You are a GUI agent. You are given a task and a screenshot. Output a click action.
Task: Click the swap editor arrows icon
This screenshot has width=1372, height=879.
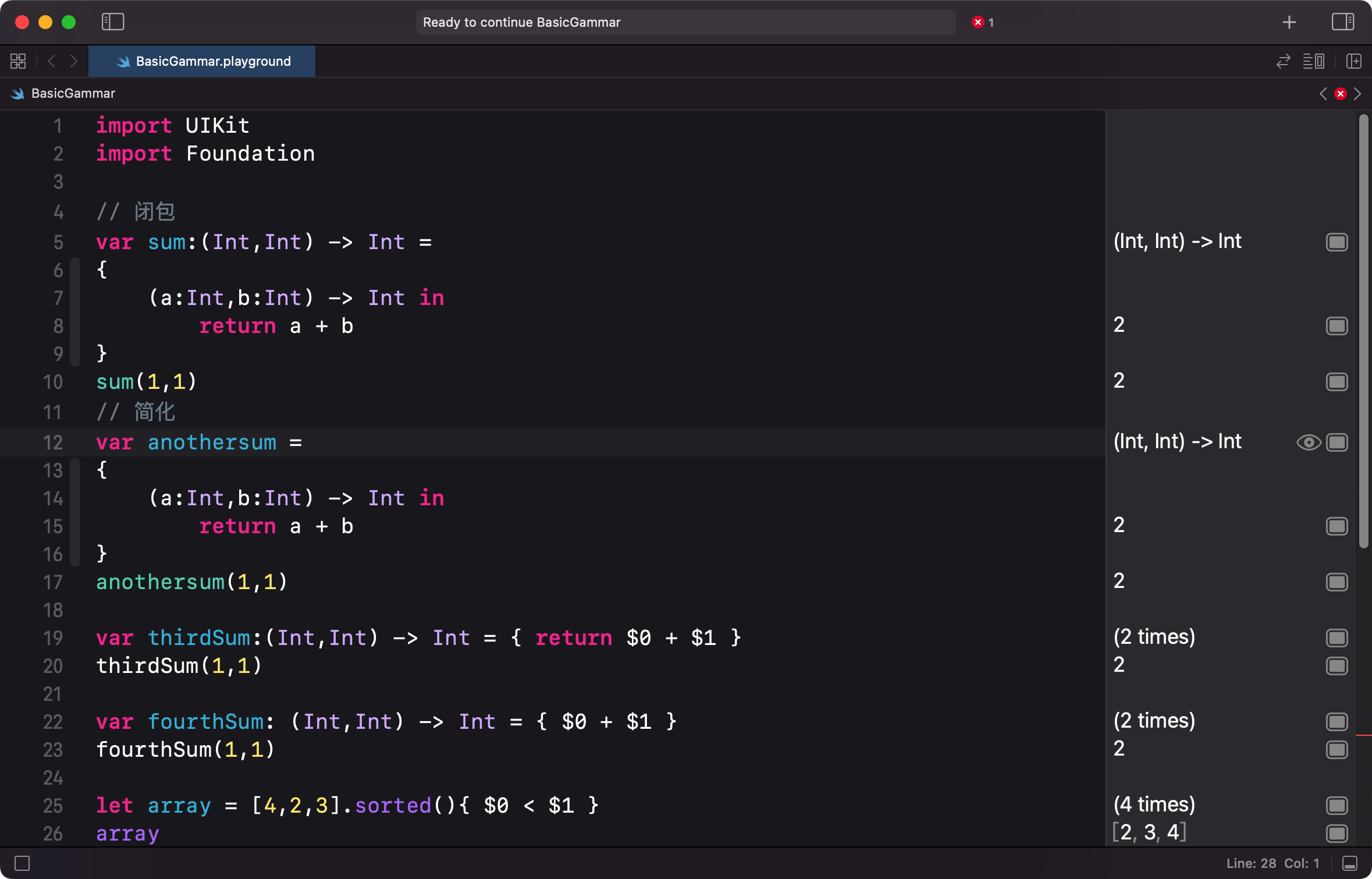point(1284,61)
